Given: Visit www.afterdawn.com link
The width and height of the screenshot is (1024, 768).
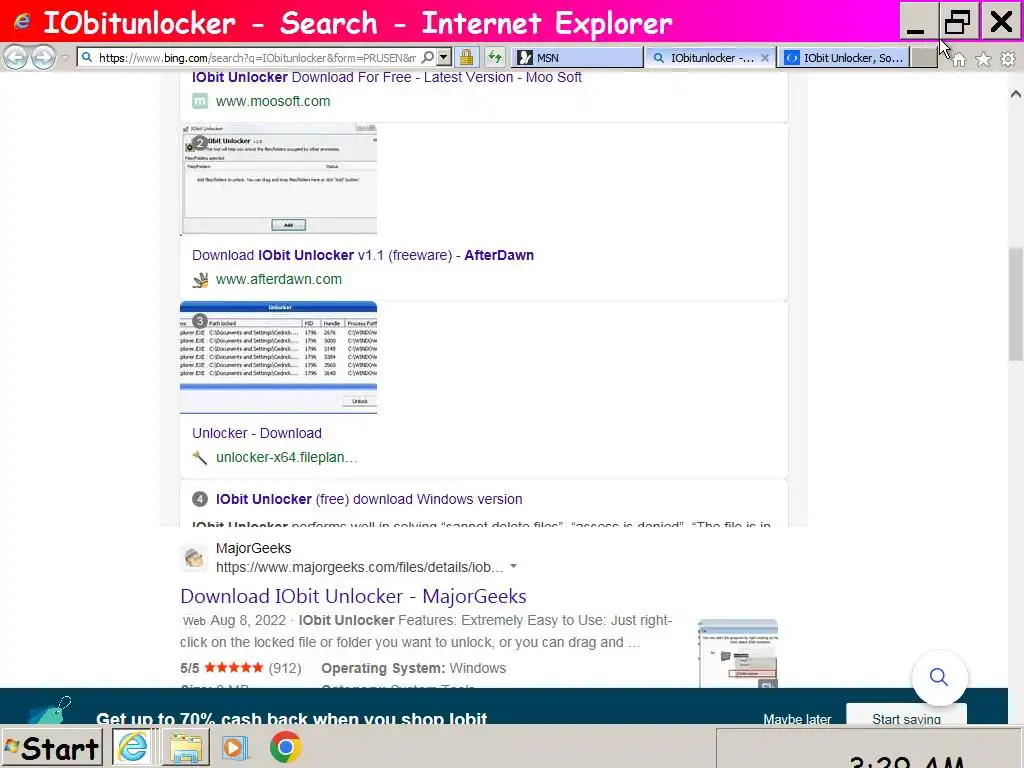Looking at the screenshot, I should tap(279, 280).
